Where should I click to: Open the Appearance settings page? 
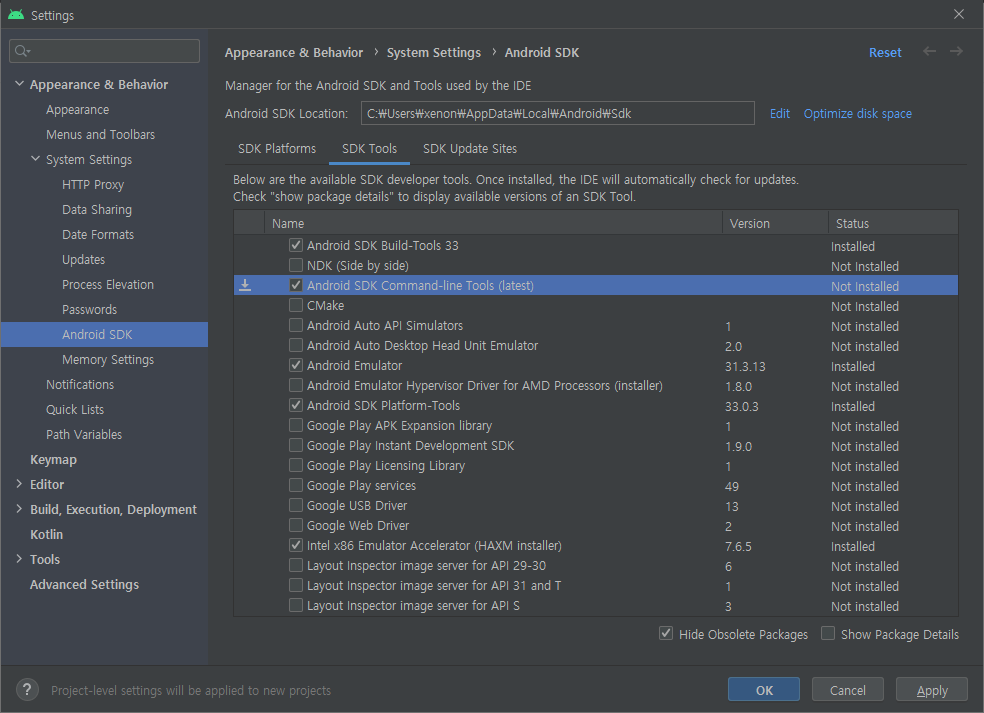(x=77, y=109)
